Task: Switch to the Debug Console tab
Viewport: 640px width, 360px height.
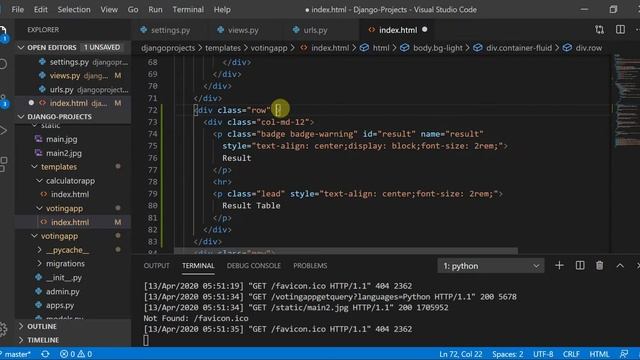Action: point(253,266)
